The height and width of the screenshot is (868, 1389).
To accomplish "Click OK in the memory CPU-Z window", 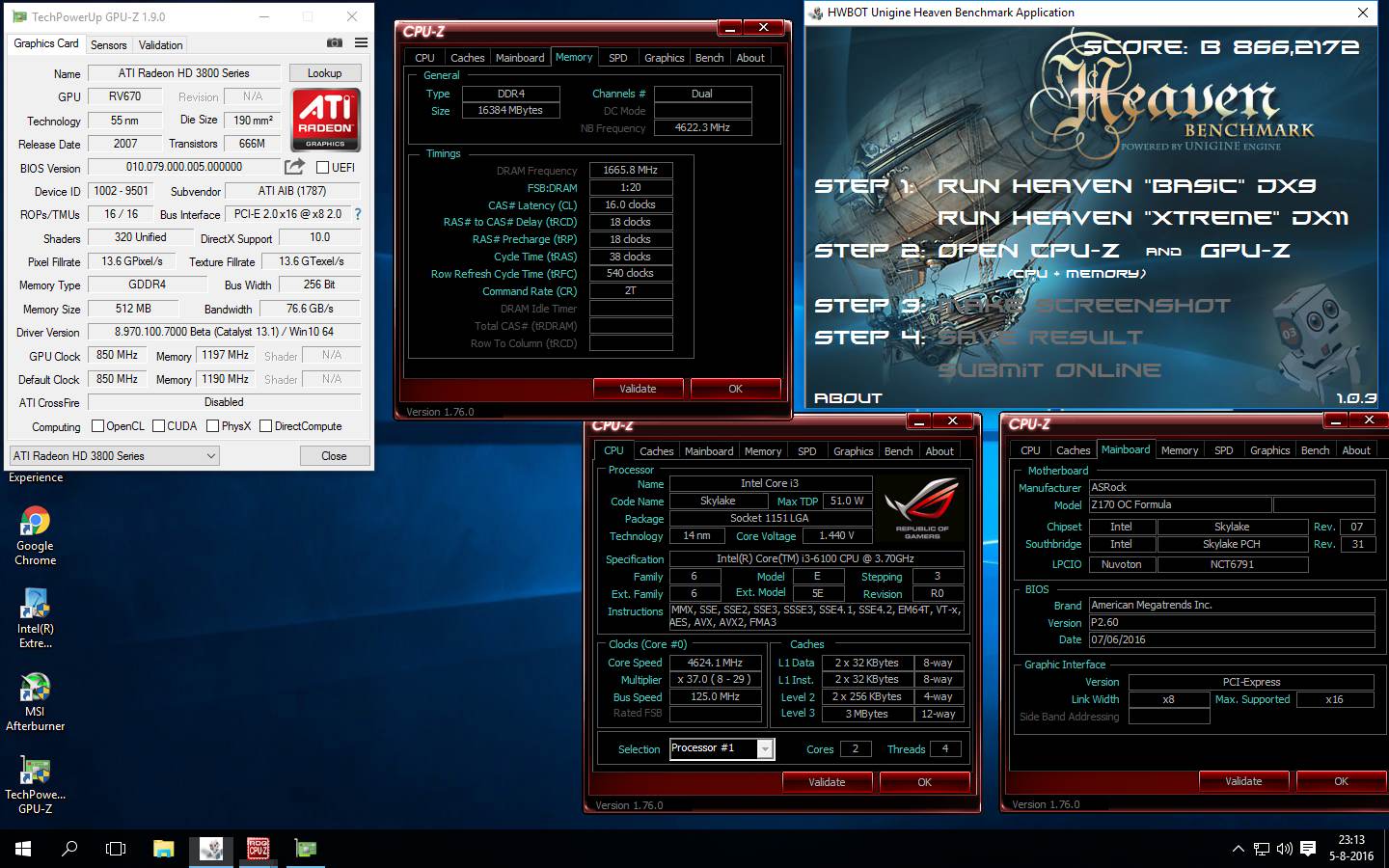I will click(735, 389).
